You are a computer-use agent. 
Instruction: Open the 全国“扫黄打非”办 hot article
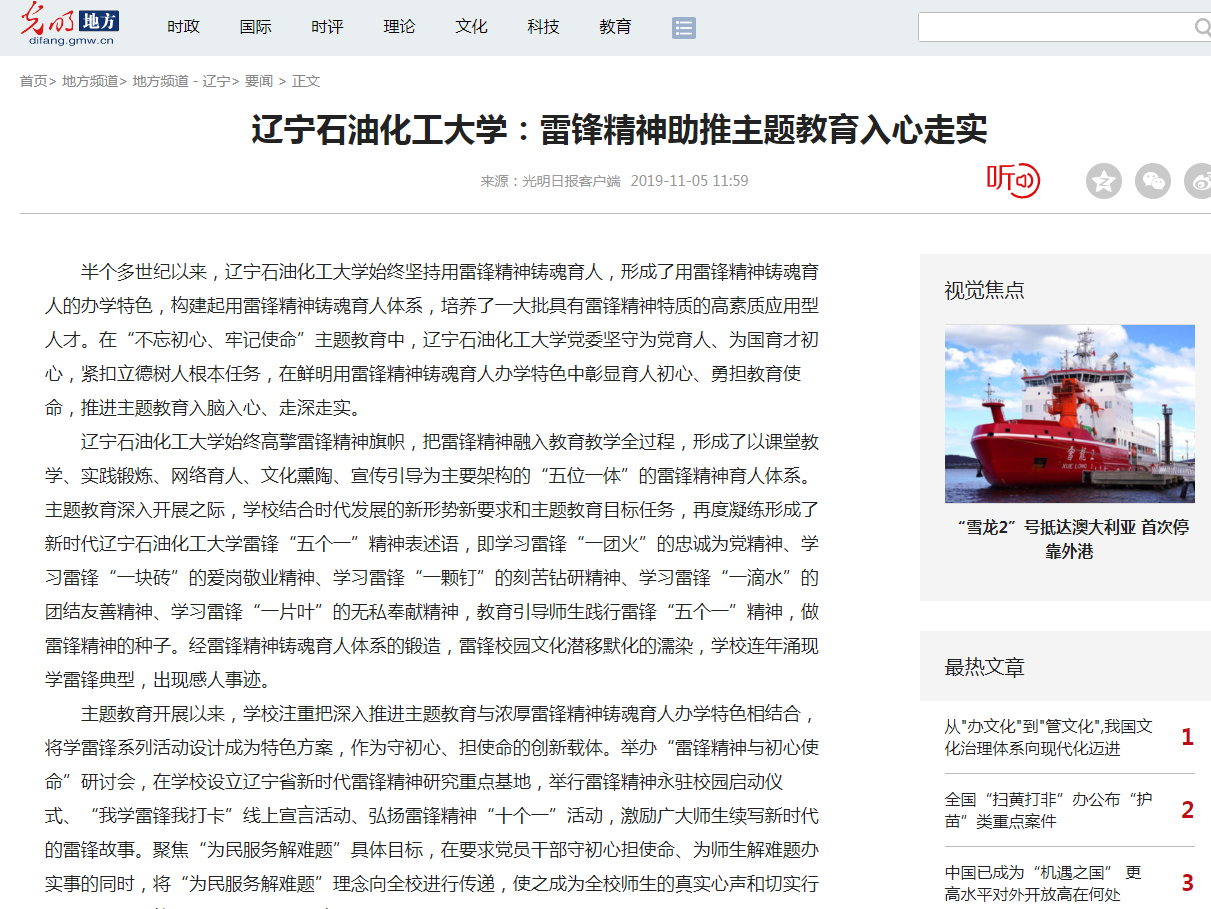pyautogui.click(x=1049, y=810)
